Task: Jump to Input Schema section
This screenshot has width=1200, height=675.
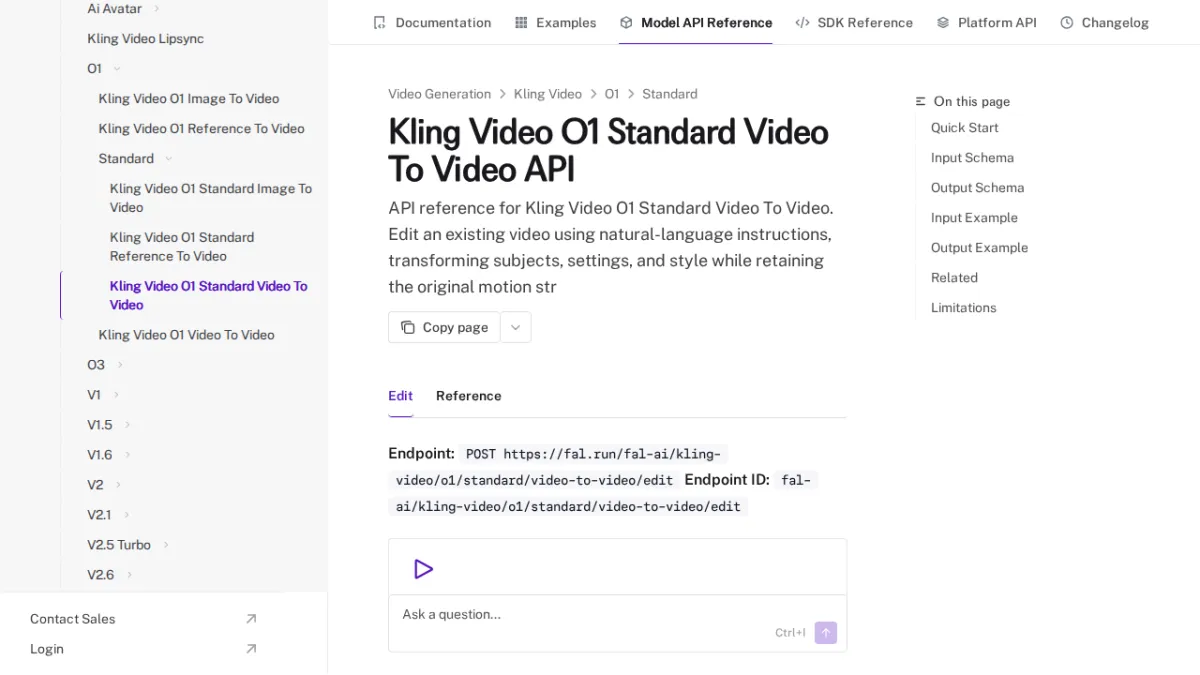Action: (x=972, y=158)
